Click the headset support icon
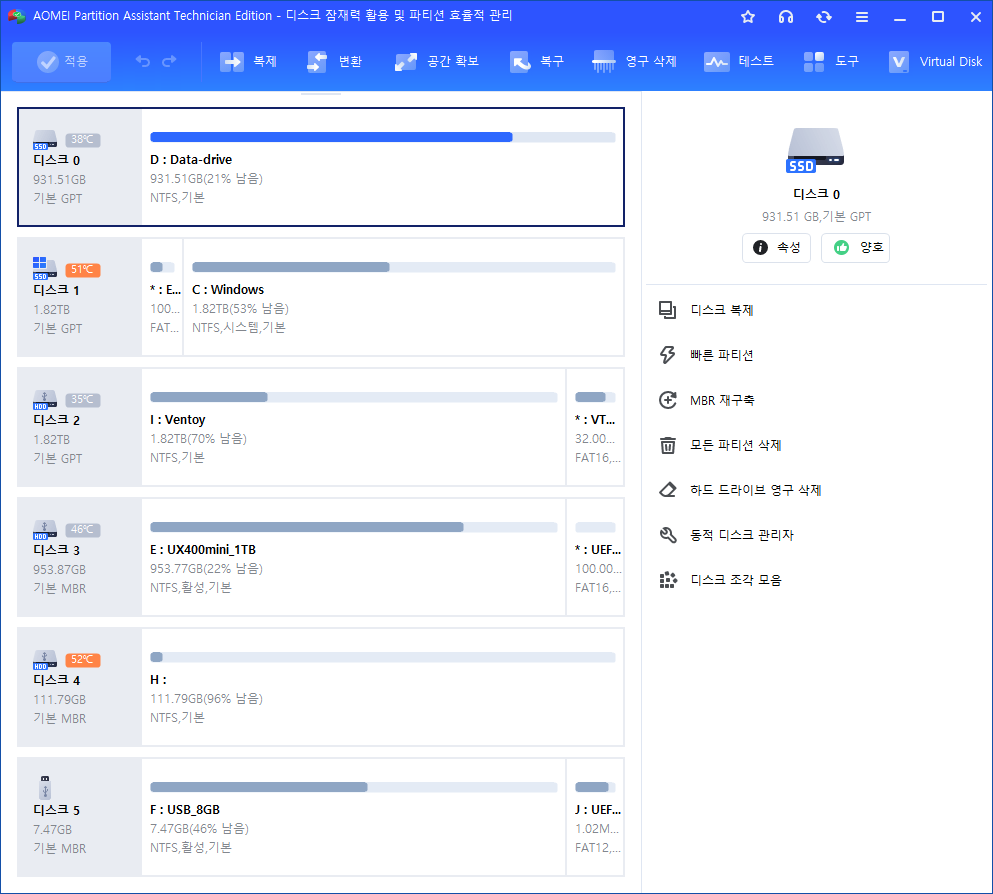This screenshot has width=993, height=894. [786, 17]
